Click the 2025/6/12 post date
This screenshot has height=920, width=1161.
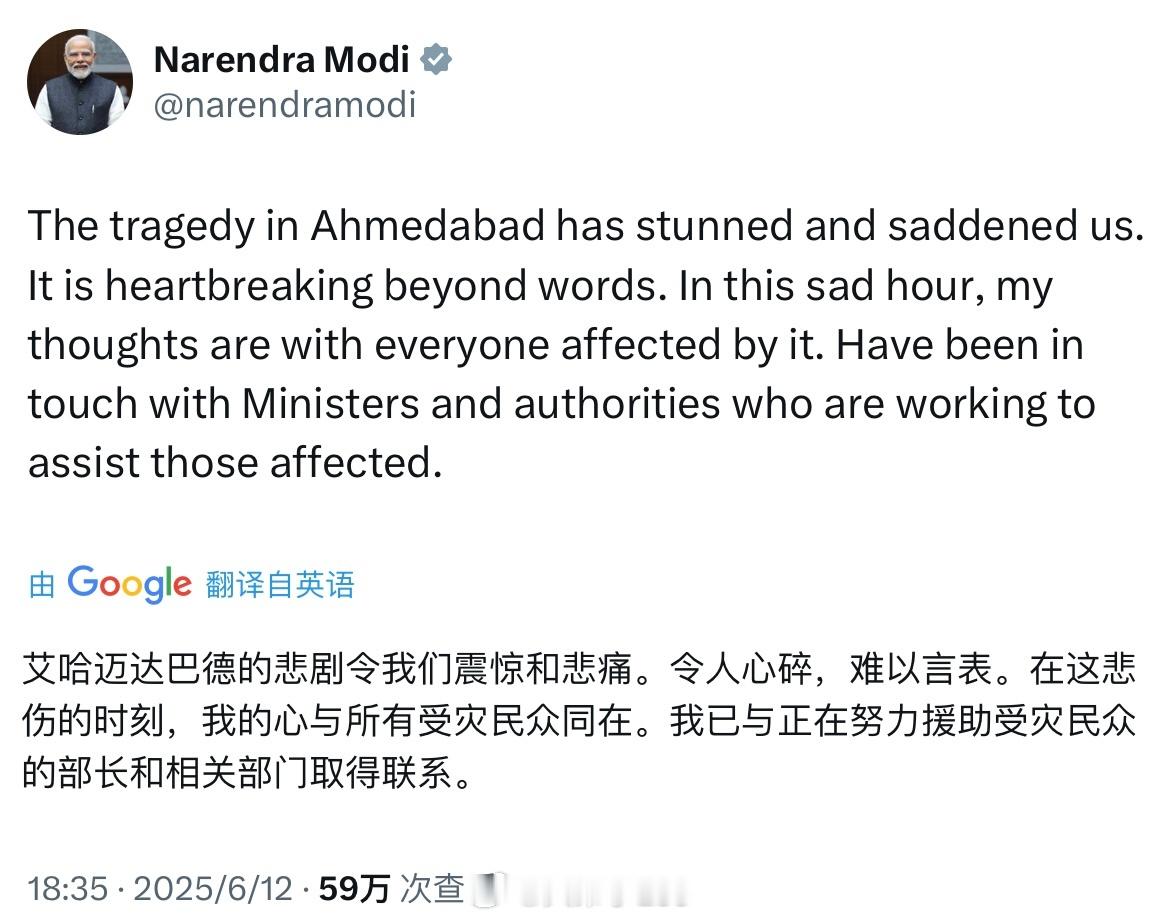coord(213,888)
